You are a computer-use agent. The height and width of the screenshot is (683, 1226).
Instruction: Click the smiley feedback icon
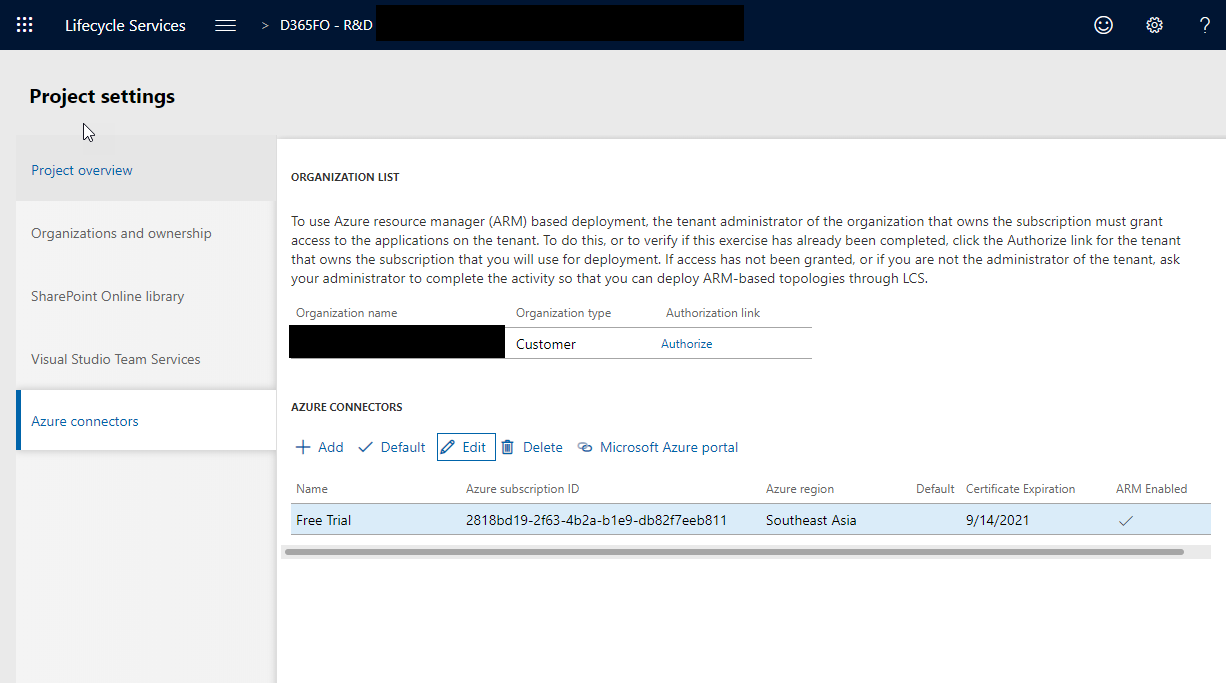[x=1104, y=25]
